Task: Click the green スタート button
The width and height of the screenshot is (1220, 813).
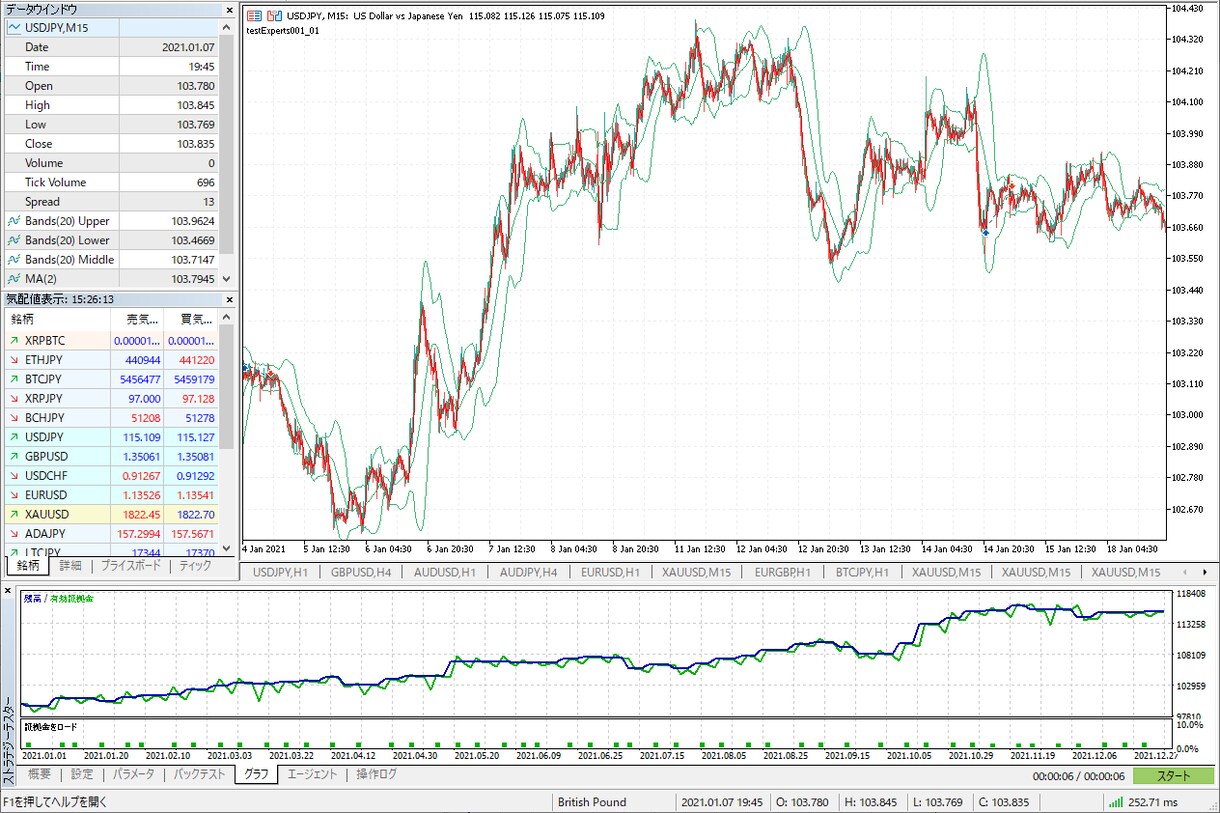Action: point(1174,776)
